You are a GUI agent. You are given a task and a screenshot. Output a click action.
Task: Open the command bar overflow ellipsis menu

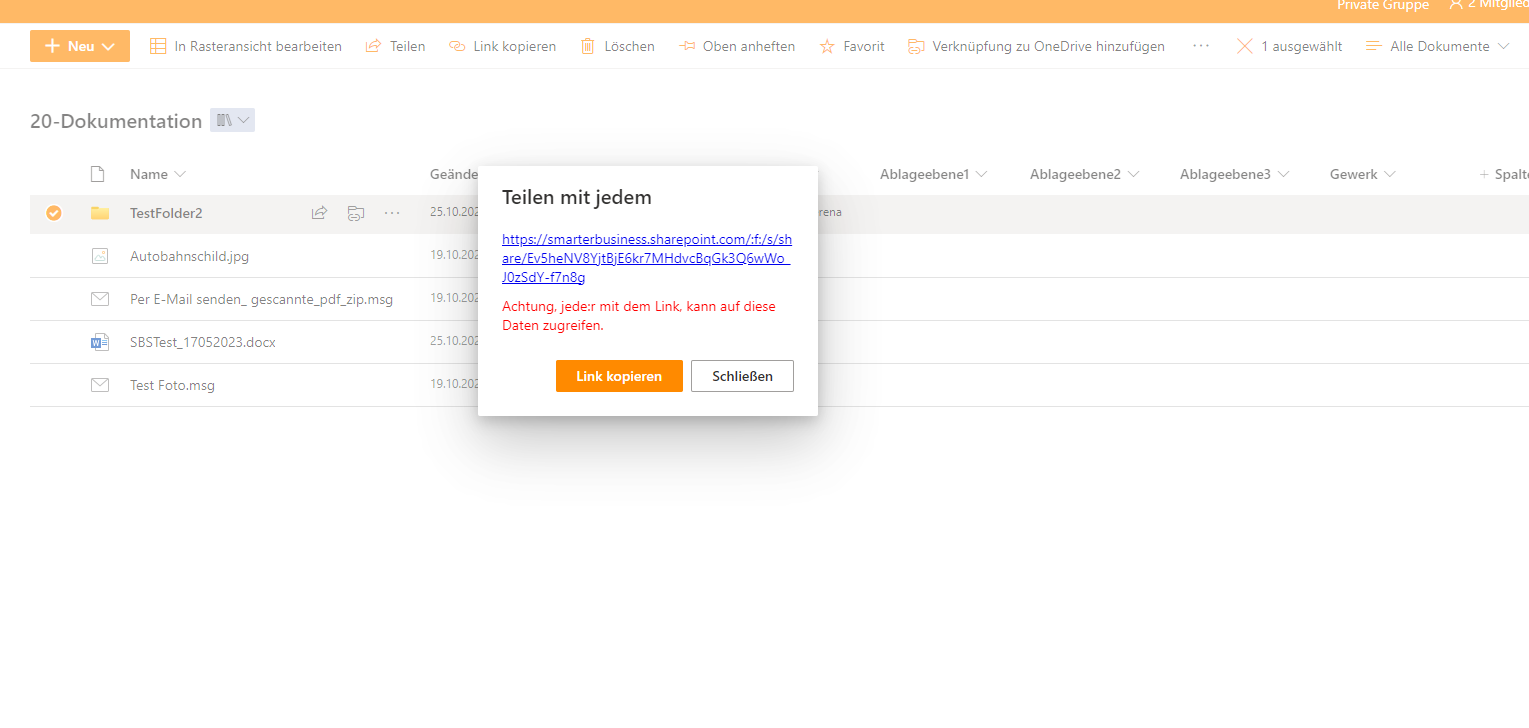[1200, 45]
